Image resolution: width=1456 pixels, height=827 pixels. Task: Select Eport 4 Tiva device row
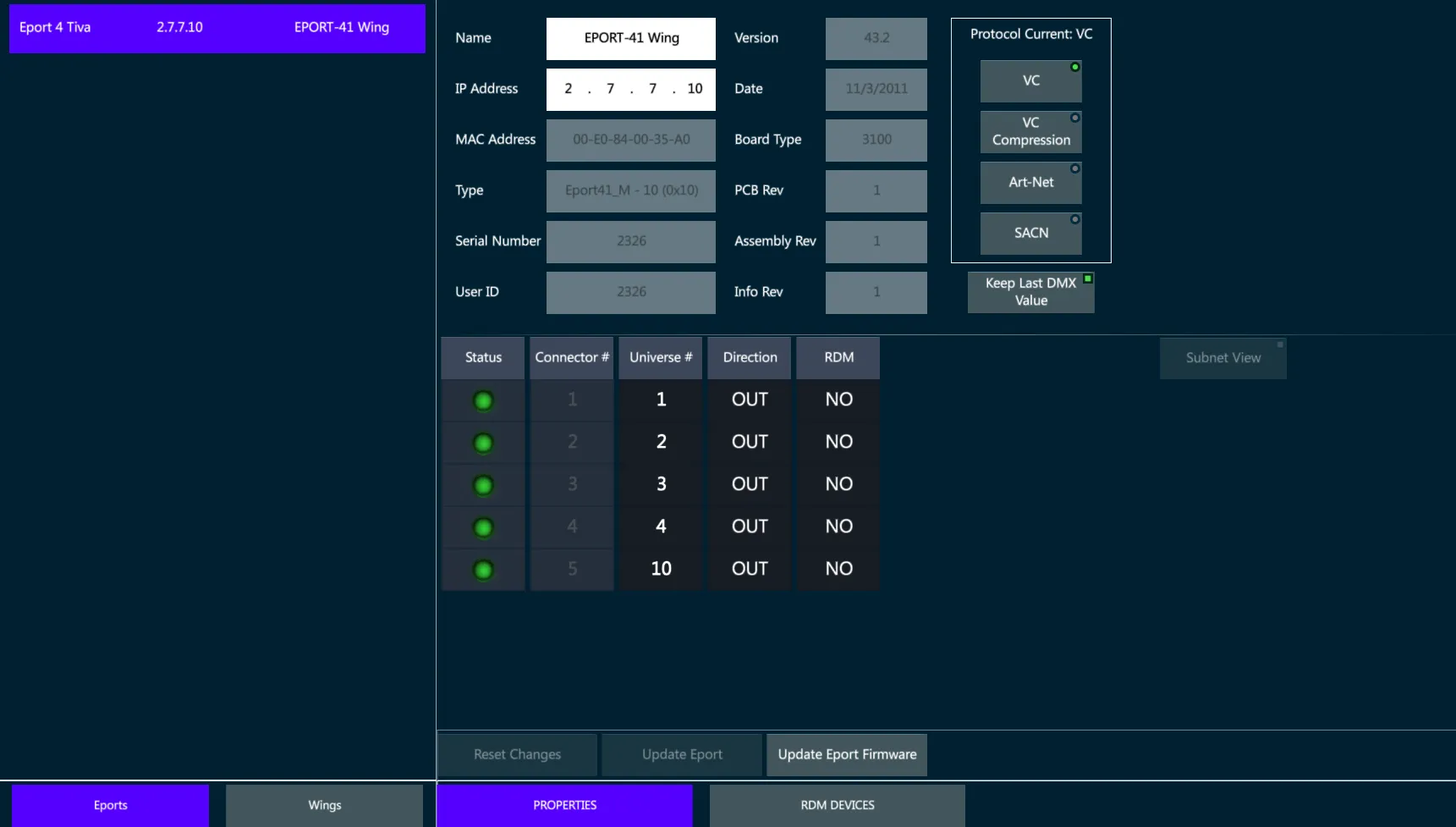217,28
